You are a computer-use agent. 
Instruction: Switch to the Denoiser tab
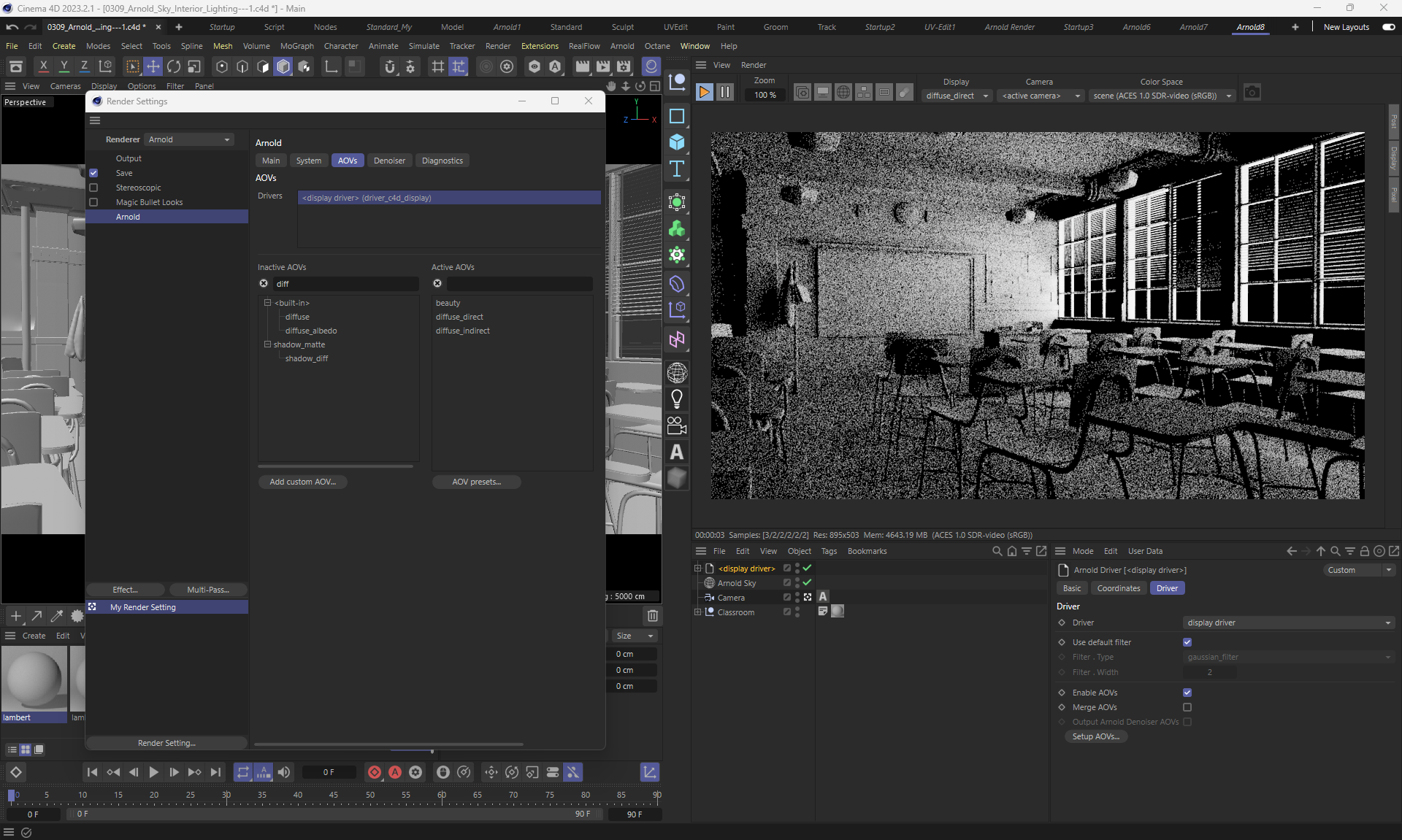389,161
